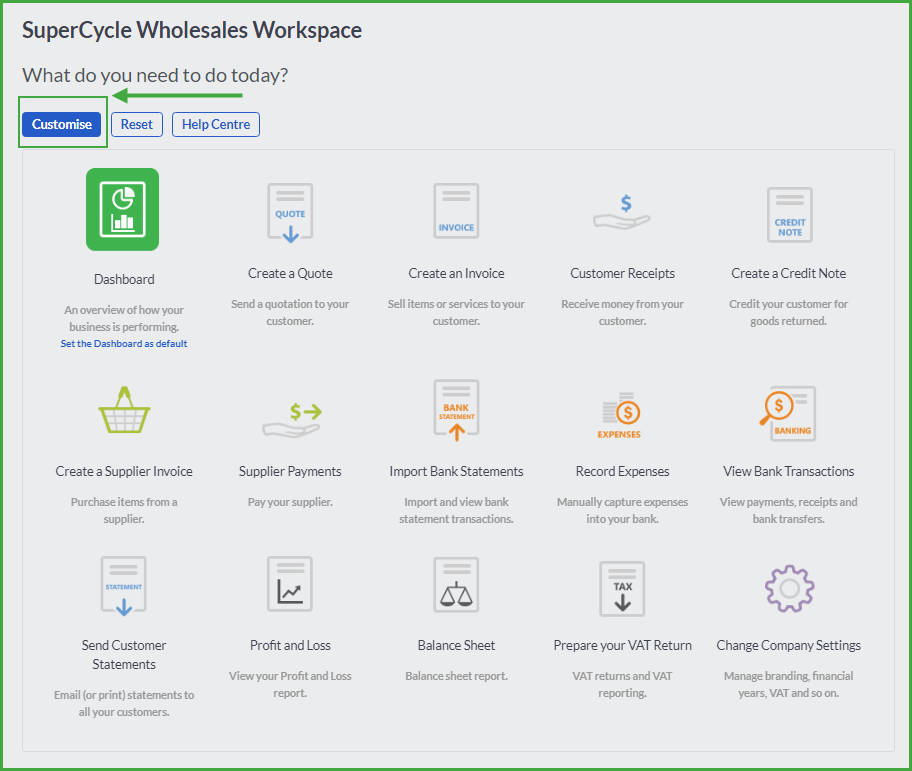The image size is (912, 771).
Task: Click 'Sell items or services' description
Action: (456, 312)
